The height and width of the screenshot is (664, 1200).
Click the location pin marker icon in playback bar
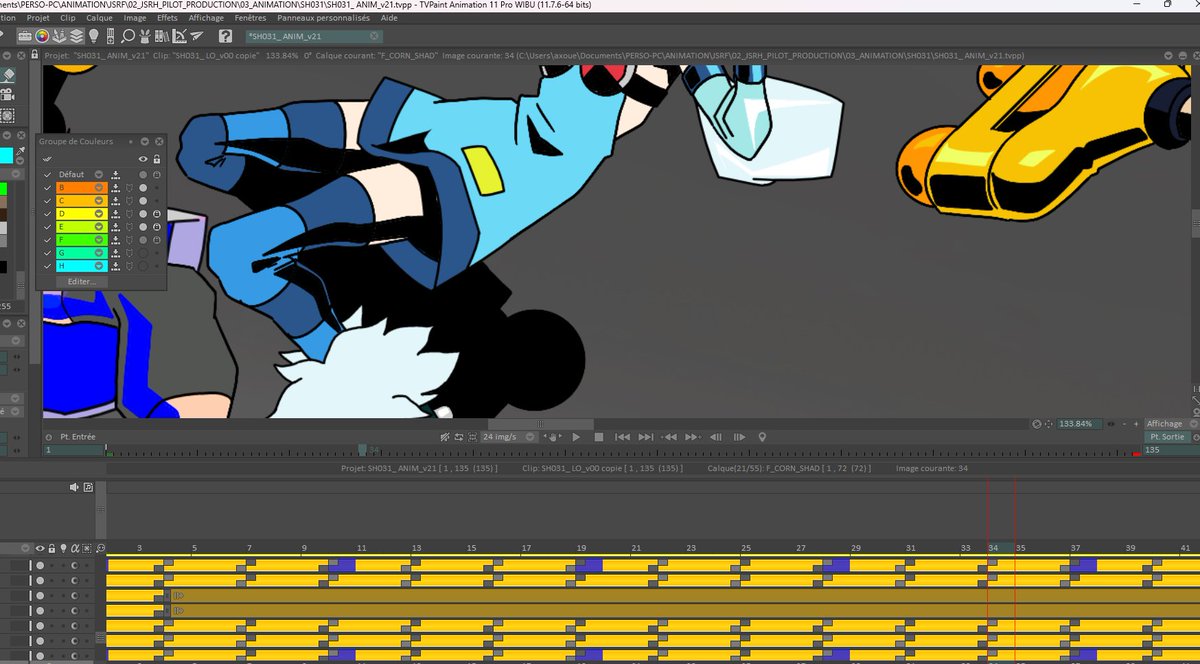pos(762,437)
